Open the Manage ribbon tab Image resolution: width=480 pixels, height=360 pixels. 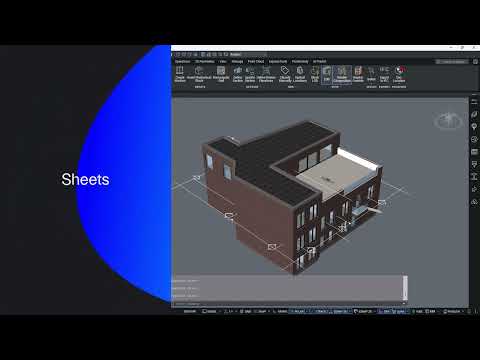[237, 61]
